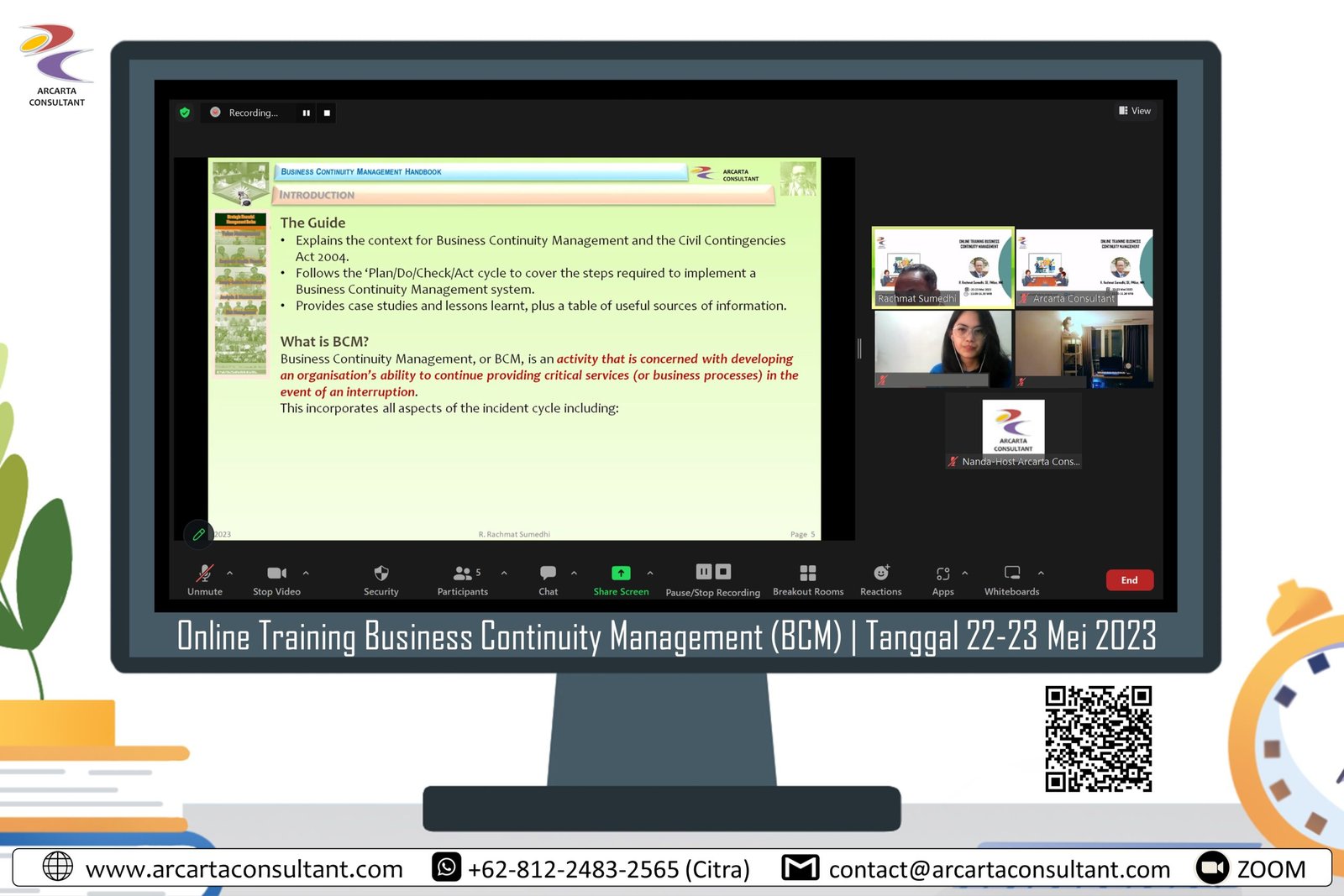Viewport: 1344px width, 896px height.
Task: Click the green Share Screen icon
Action: (x=621, y=574)
